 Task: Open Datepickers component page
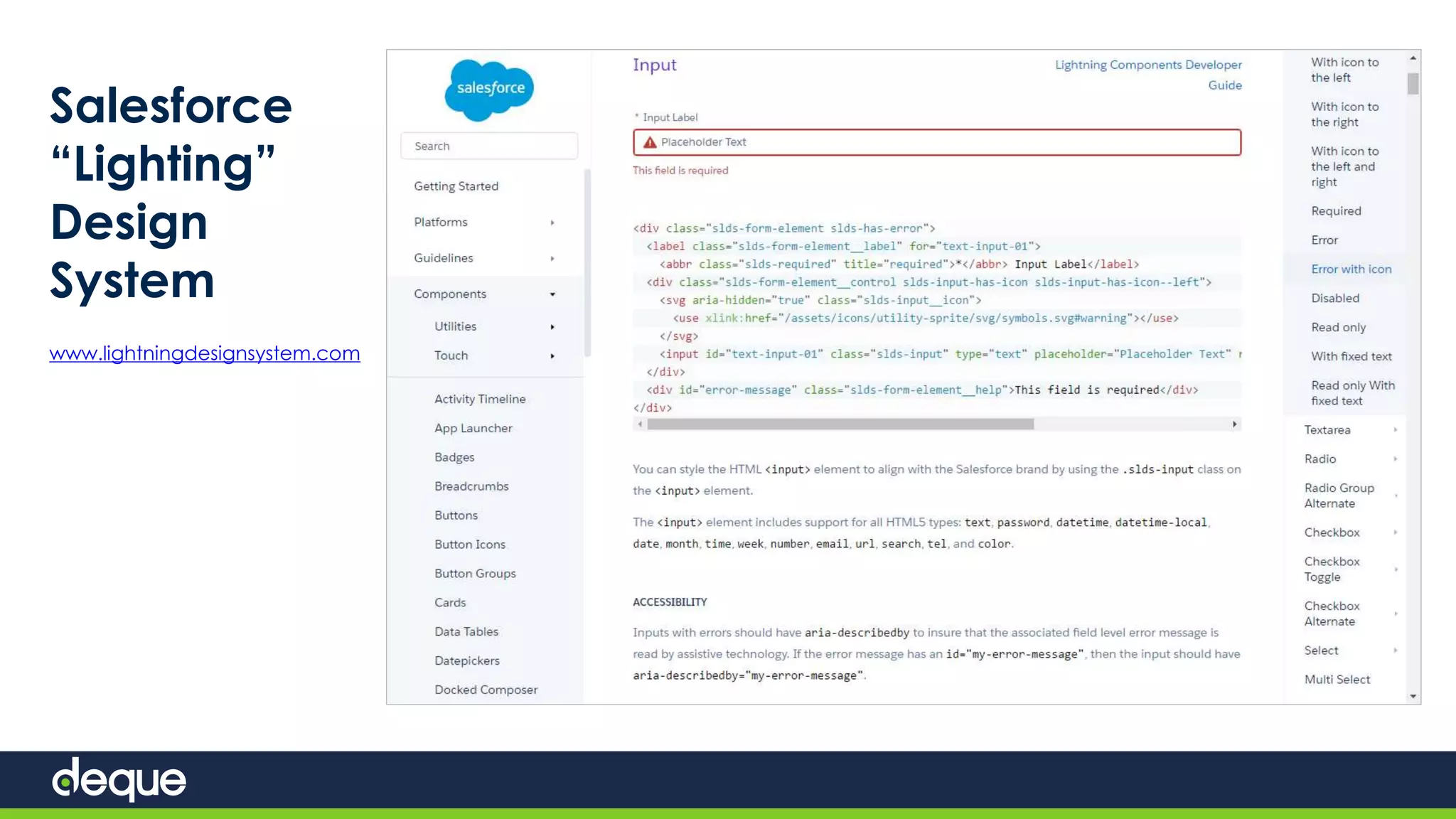click(467, 661)
